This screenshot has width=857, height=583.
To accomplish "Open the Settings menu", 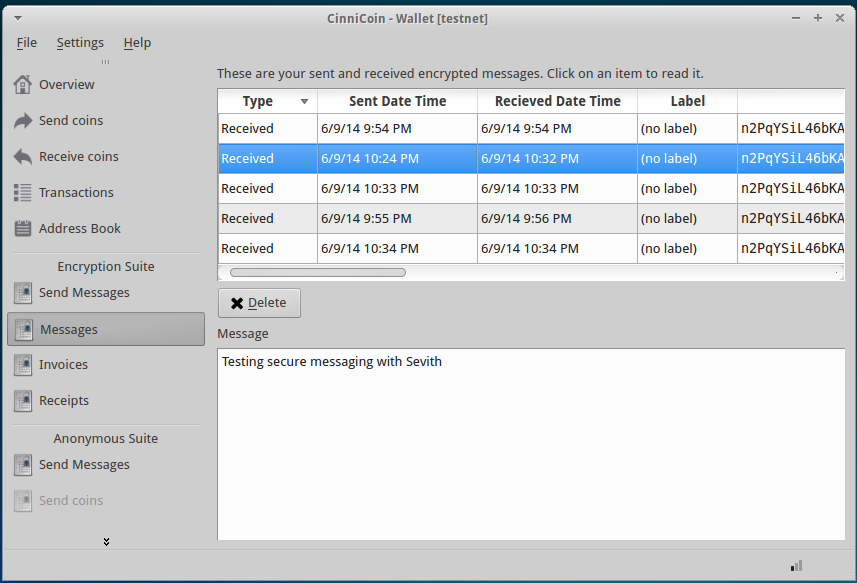I will tap(80, 43).
